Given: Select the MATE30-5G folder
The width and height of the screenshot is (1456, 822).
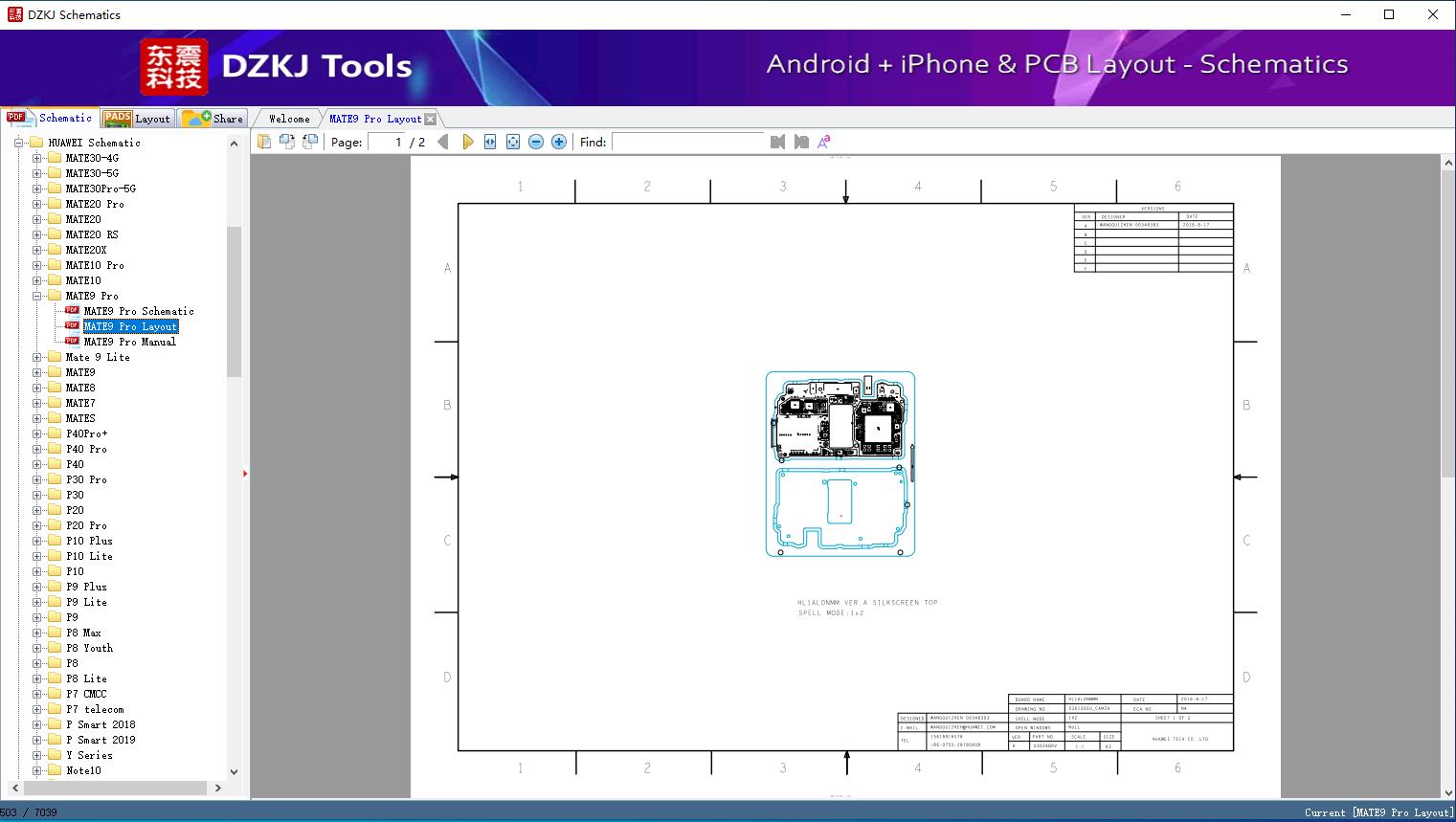Looking at the screenshot, I should coord(92,173).
